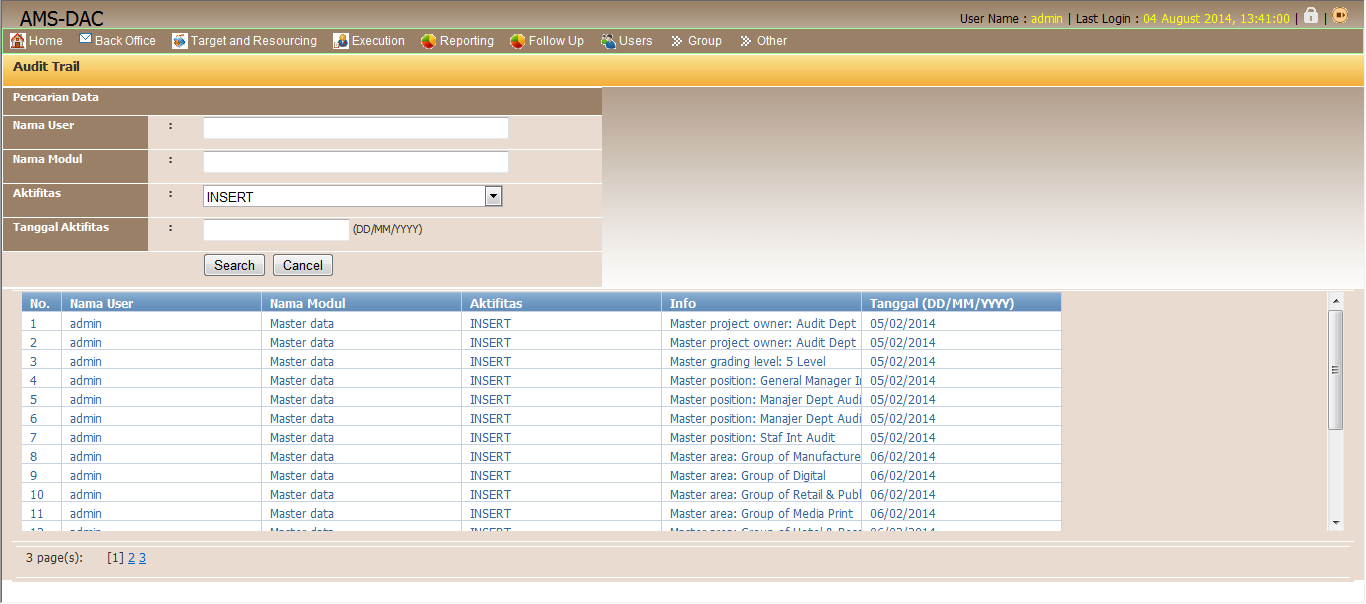The image size is (1366, 604).
Task: Click the Reporting pie chart icon
Action: coord(429,41)
